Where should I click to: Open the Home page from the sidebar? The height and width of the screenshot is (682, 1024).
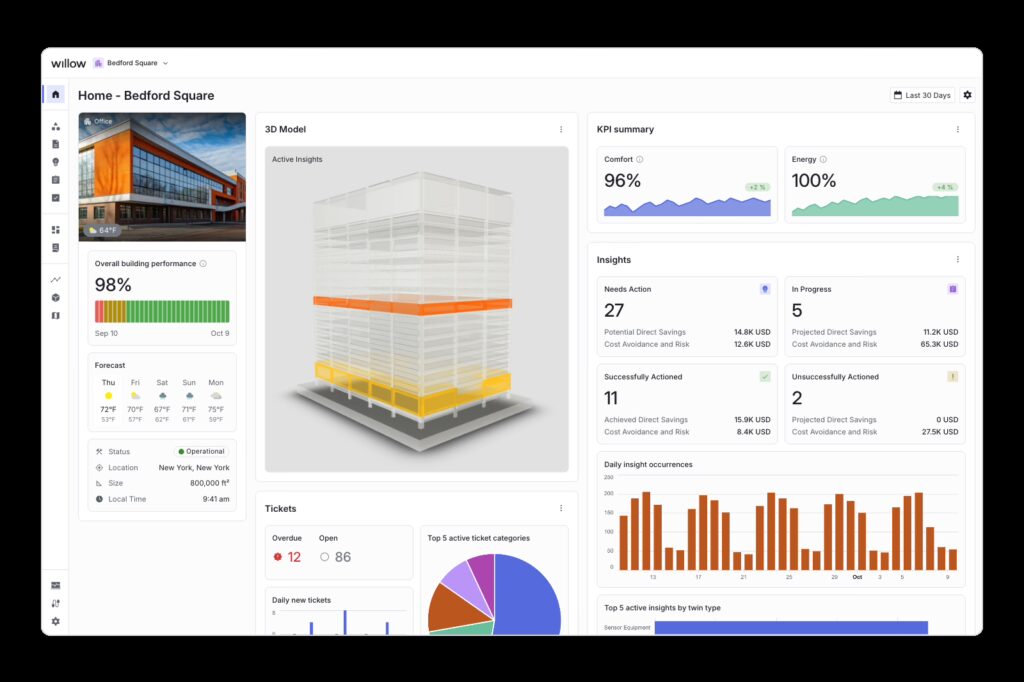(x=56, y=95)
